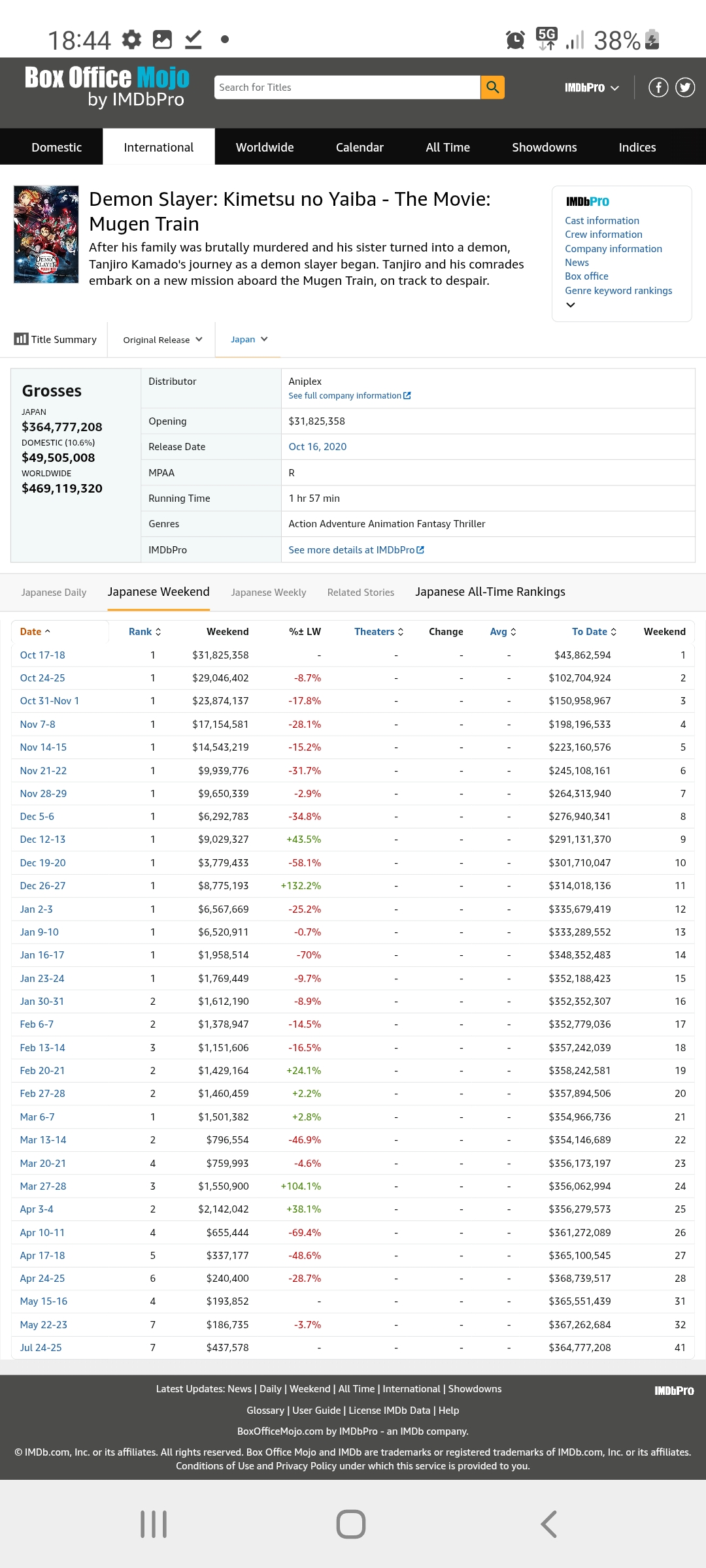Click the orange search magnifier button
The width and height of the screenshot is (706, 1568).
(x=492, y=87)
